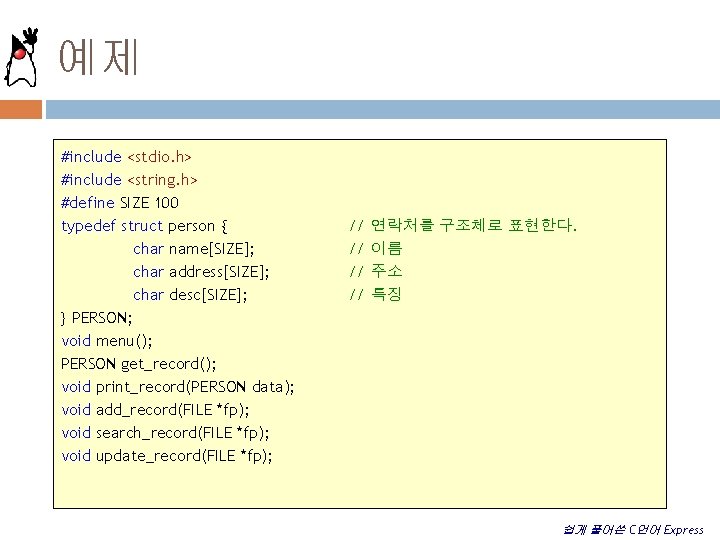Click the void search_record(FILE *fp); line
This screenshot has height=540, width=720.
[165, 433]
